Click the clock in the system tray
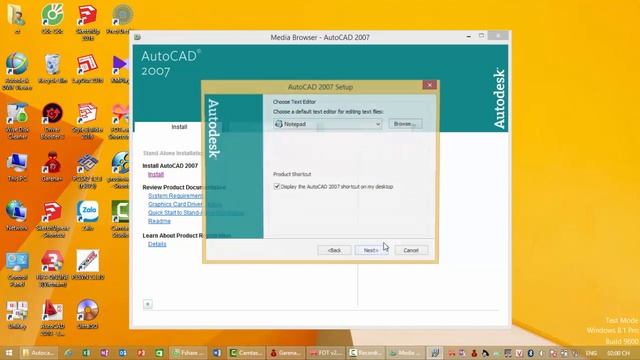 point(618,353)
